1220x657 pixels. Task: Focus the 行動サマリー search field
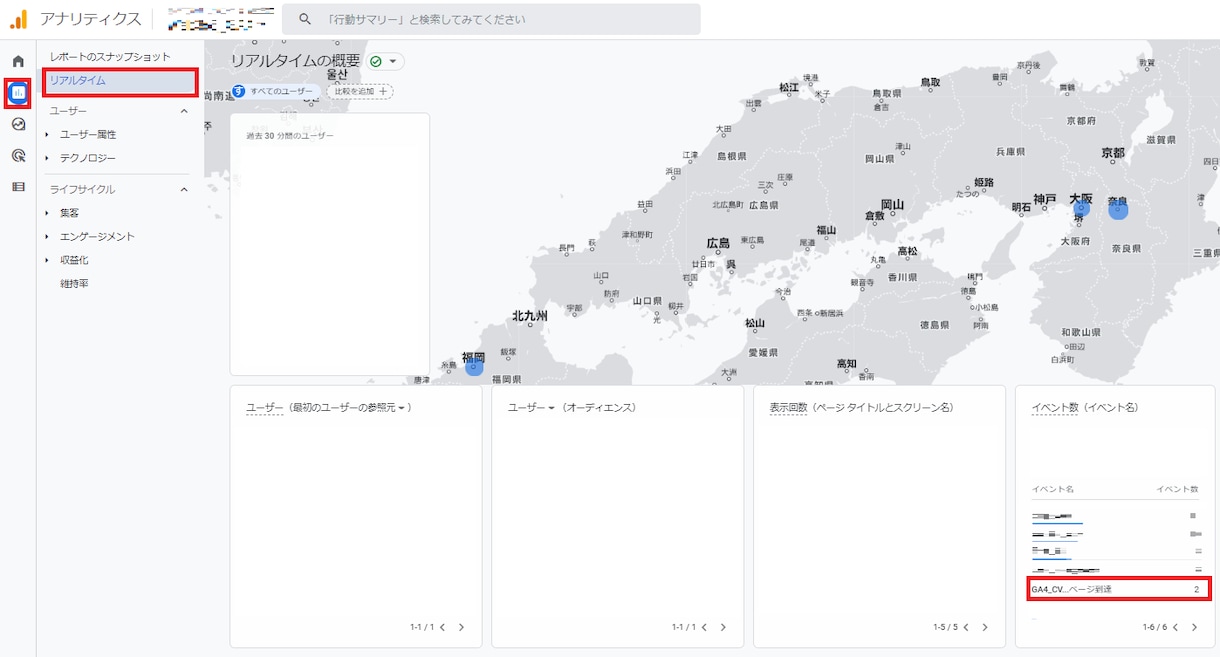pyautogui.click(x=491, y=19)
